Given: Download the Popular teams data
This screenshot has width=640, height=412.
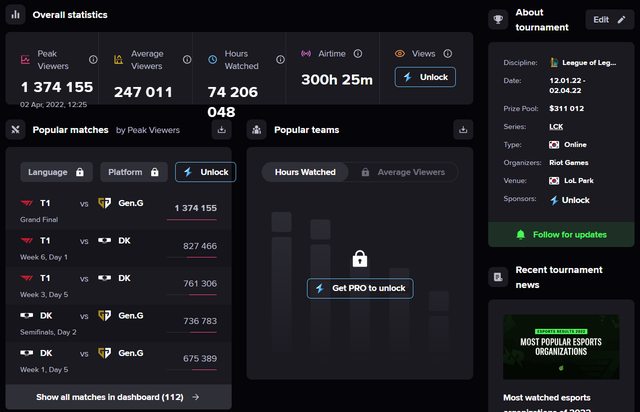Looking at the screenshot, I should pos(462,130).
